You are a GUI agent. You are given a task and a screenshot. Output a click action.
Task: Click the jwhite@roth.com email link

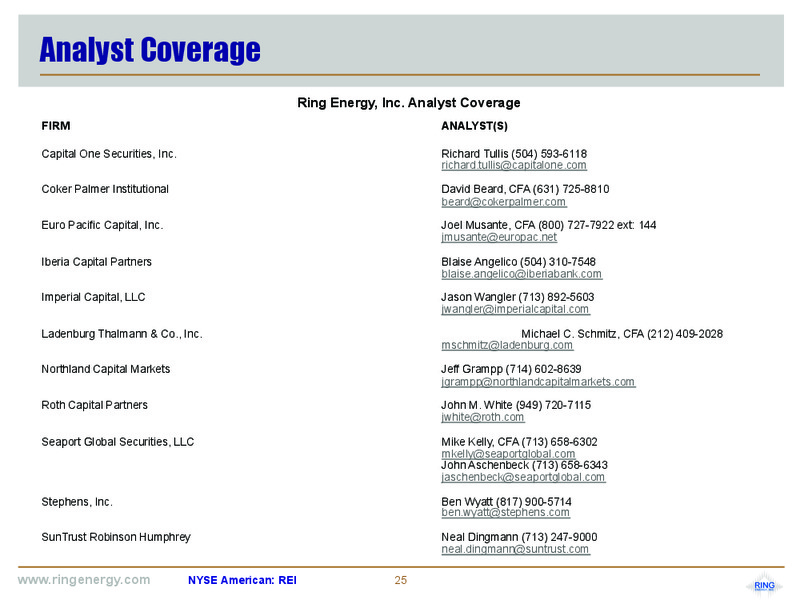(x=483, y=417)
